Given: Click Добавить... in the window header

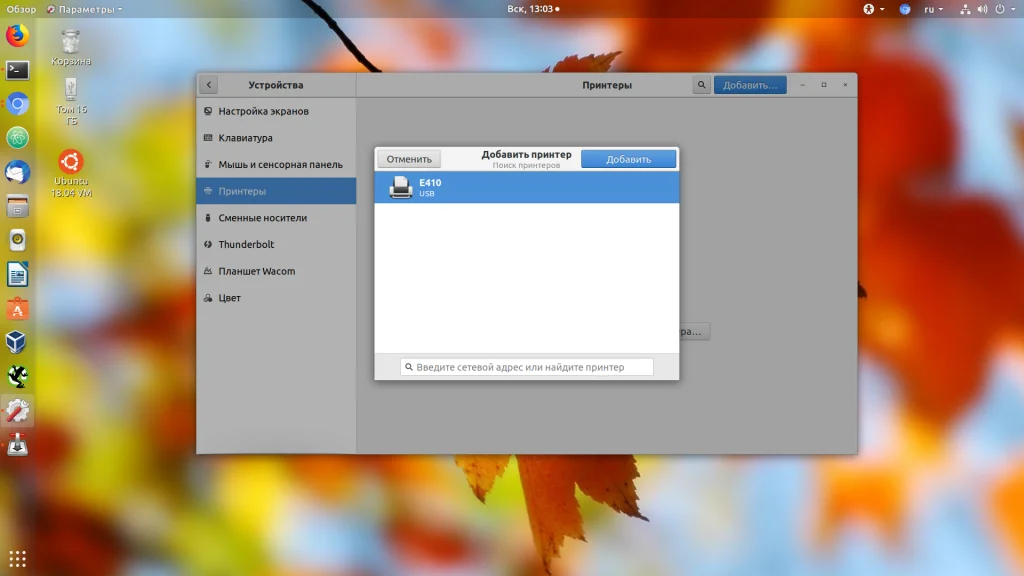Looking at the screenshot, I should coord(750,85).
